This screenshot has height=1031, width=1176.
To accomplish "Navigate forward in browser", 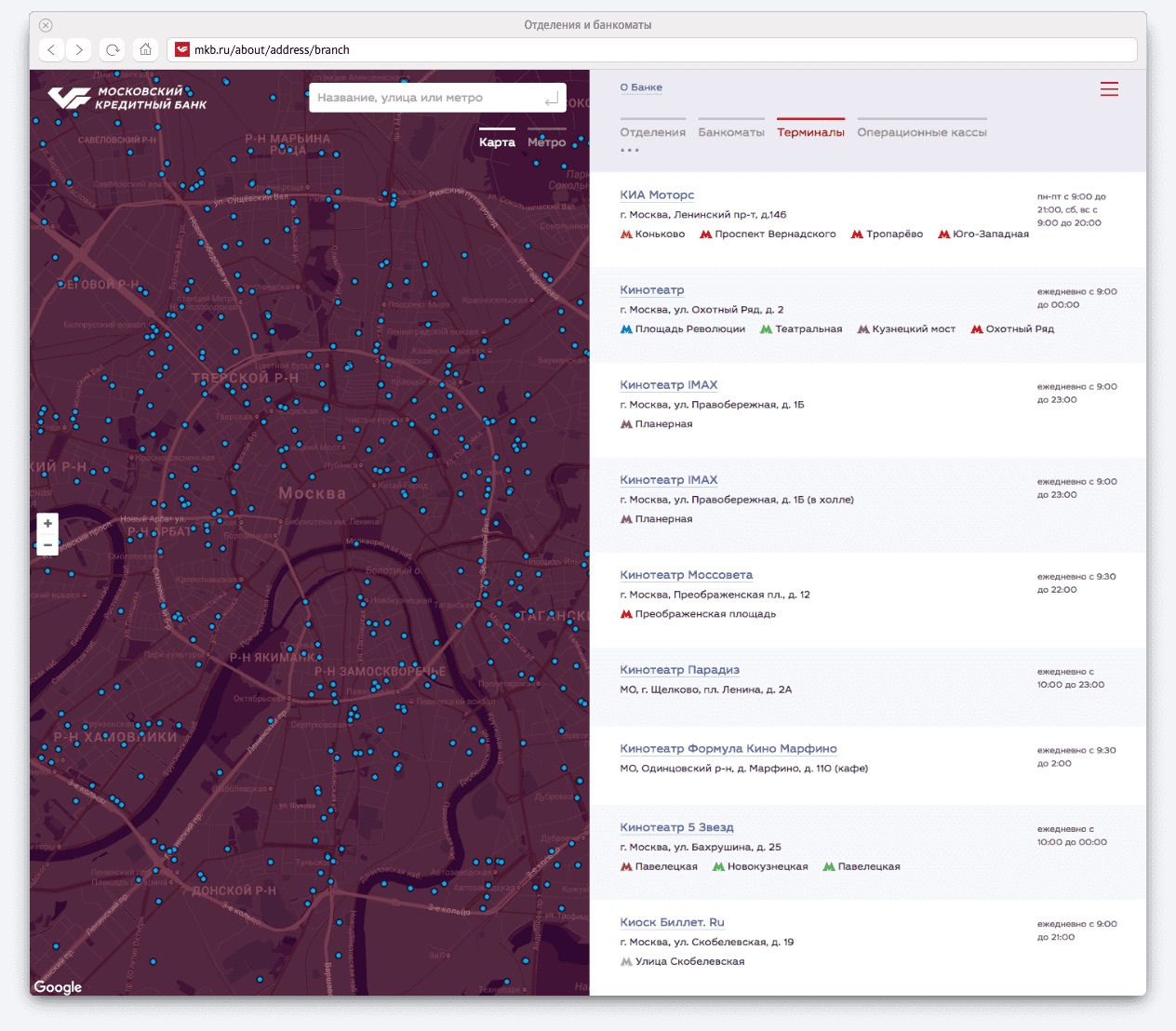I will (x=80, y=50).
